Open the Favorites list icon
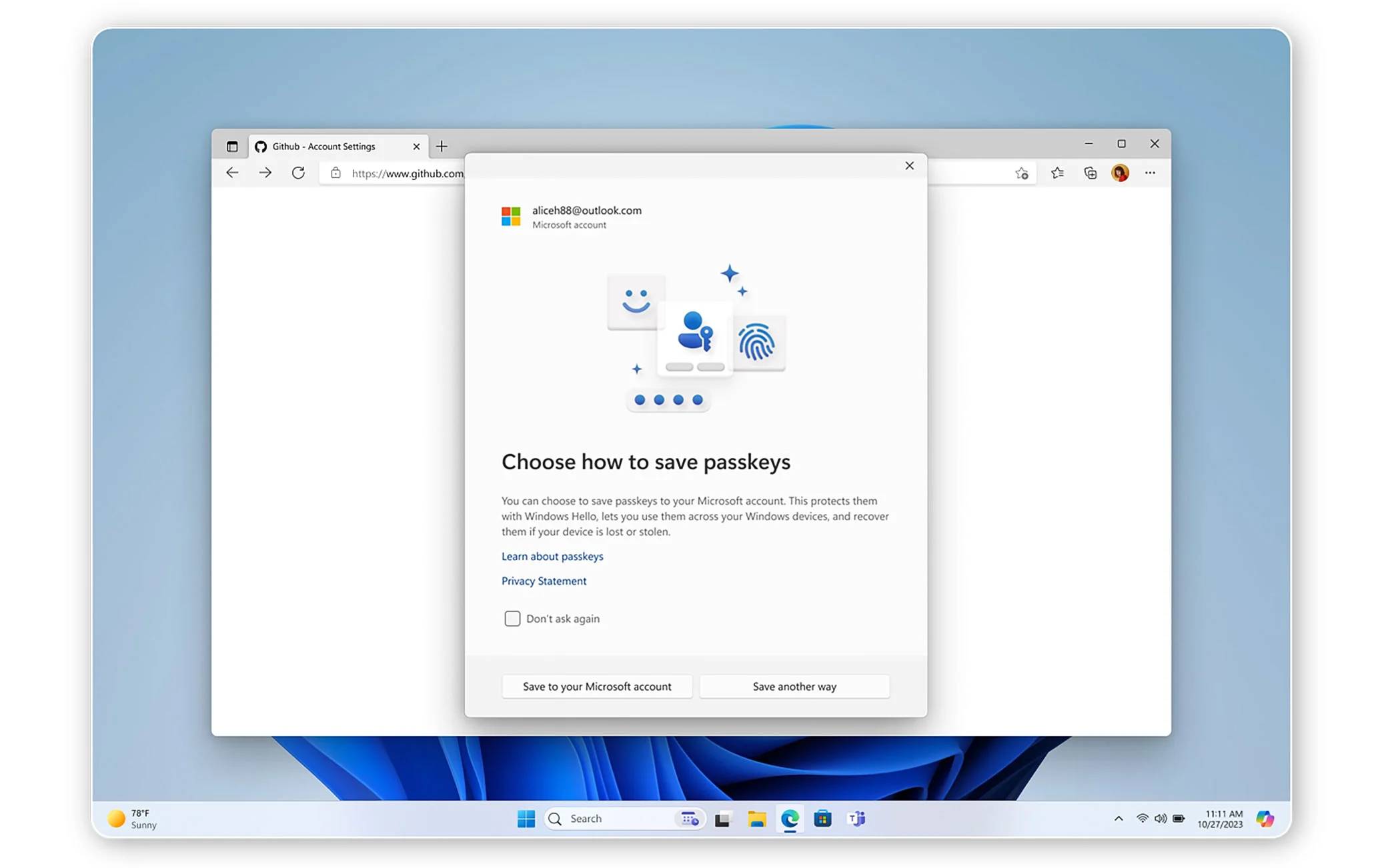 [1057, 173]
